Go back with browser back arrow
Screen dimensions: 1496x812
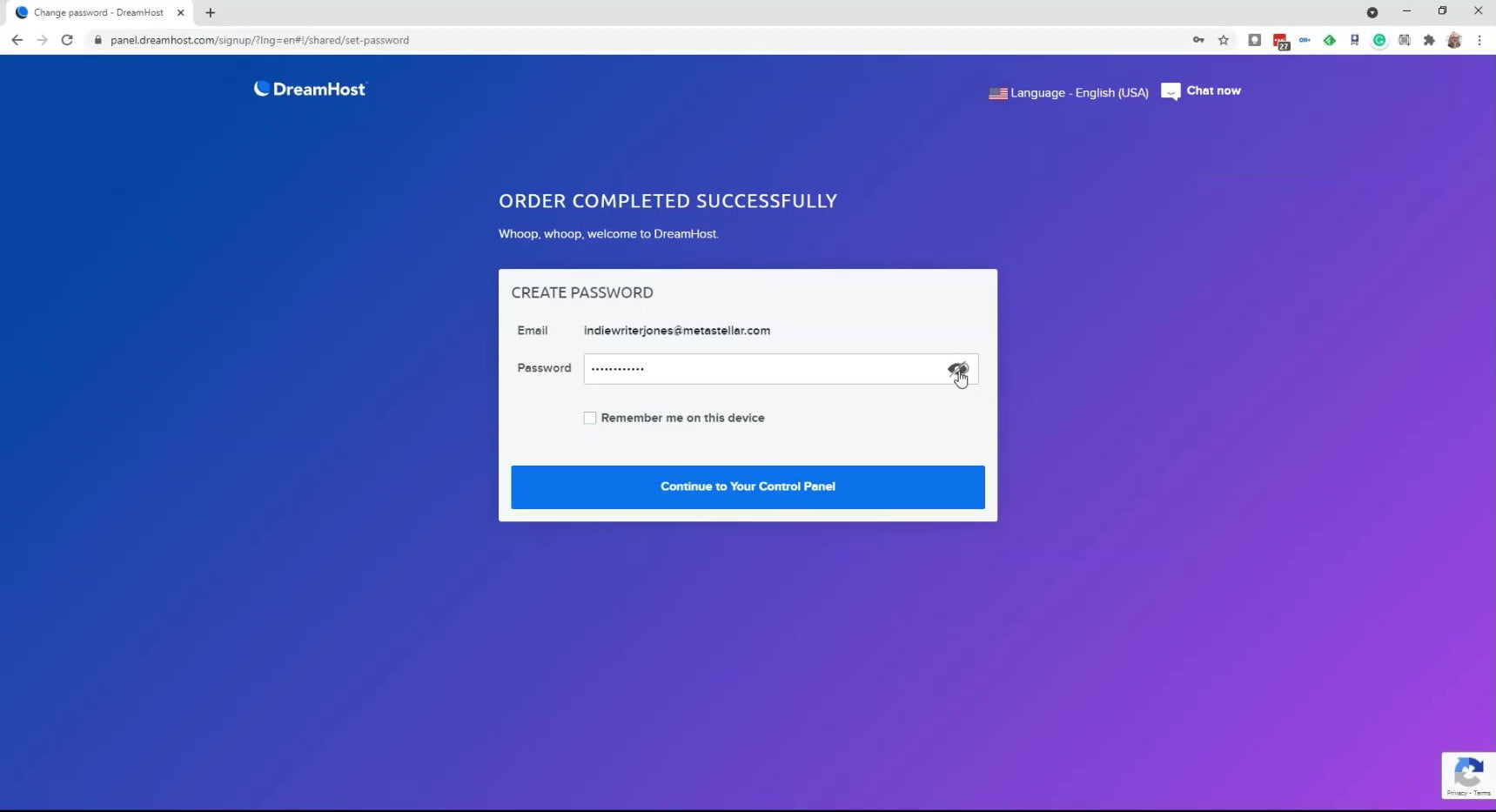coord(17,40)
